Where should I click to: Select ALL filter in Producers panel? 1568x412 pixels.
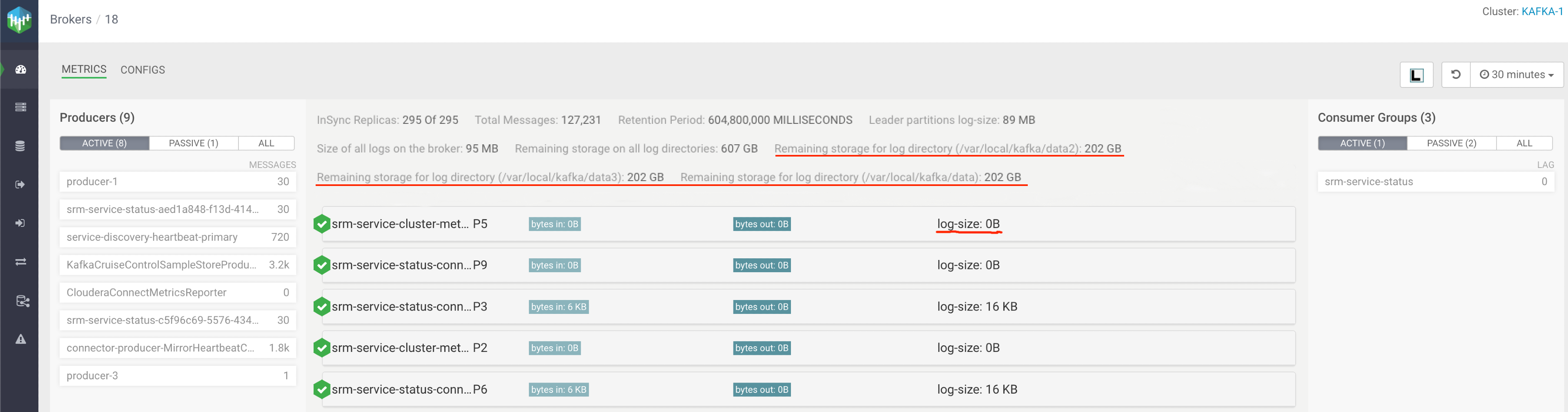(266, 143)
